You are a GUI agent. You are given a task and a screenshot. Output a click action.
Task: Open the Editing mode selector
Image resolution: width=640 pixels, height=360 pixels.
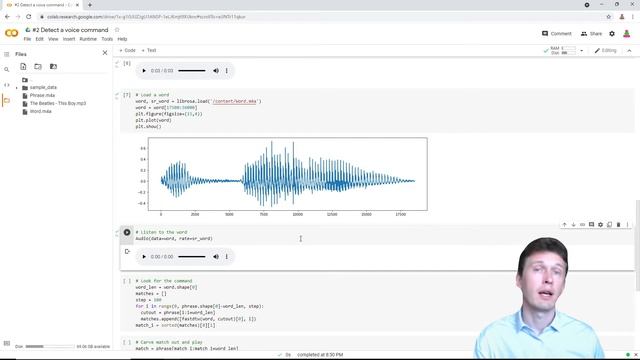pyautogui.click(x=605, y=51)
